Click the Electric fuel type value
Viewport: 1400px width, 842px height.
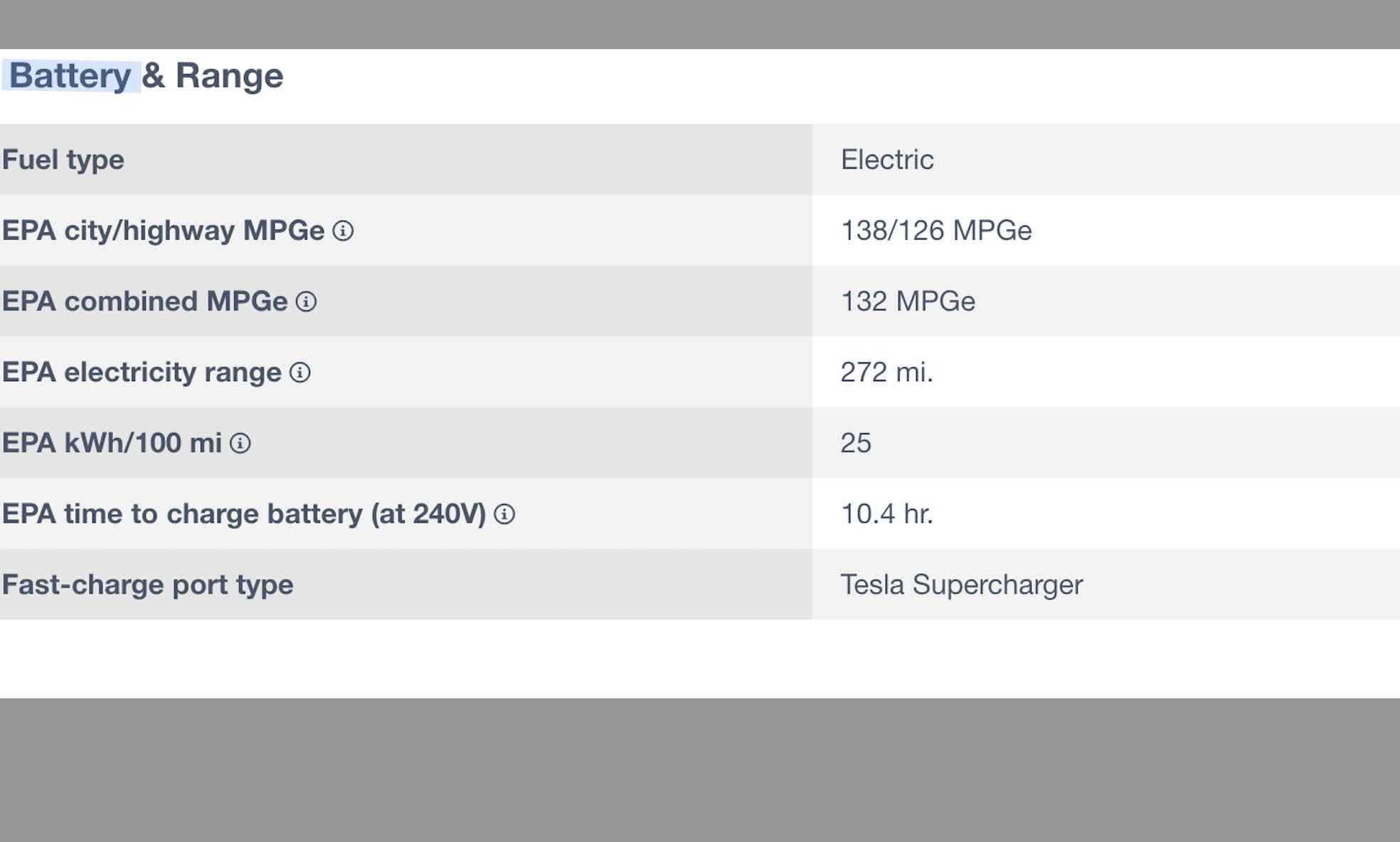click(x=887, y=160)
